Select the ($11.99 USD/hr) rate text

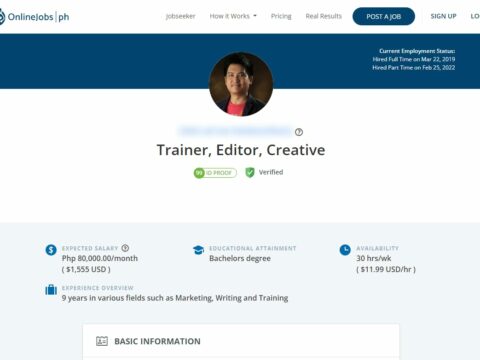[x=386, y=269]
